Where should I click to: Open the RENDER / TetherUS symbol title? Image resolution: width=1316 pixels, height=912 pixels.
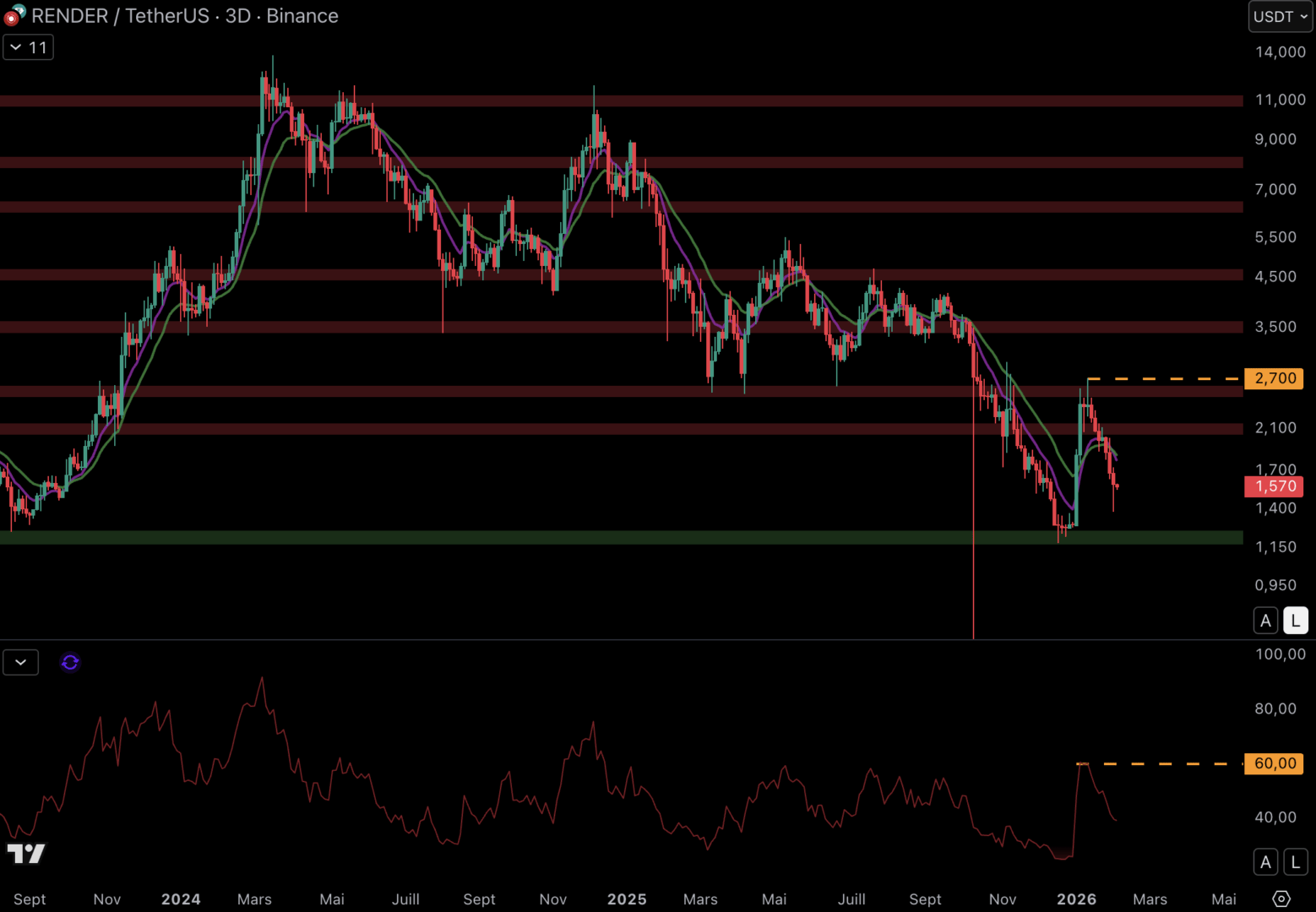(x=185, y=16)
